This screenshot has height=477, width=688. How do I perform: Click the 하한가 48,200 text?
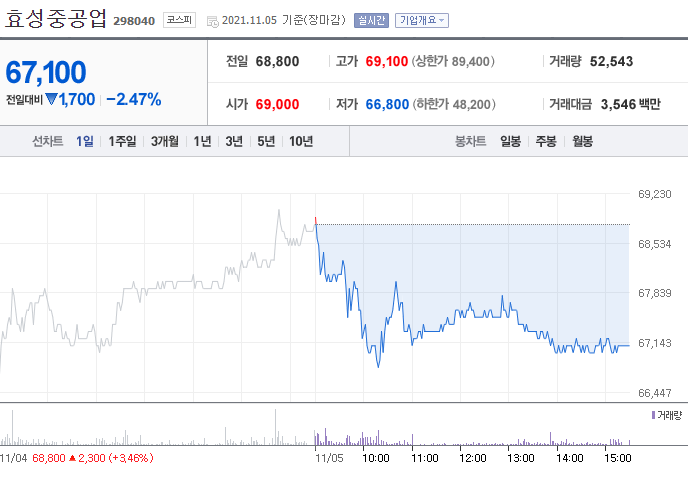click(454, 104)
